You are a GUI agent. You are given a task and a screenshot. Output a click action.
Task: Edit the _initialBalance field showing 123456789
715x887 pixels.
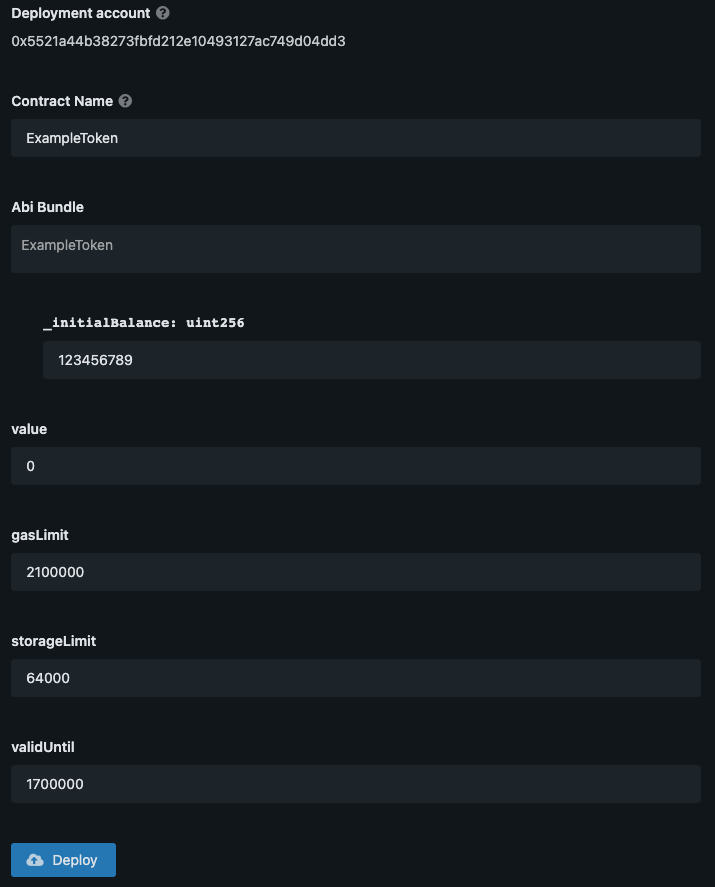pos(372,360)
